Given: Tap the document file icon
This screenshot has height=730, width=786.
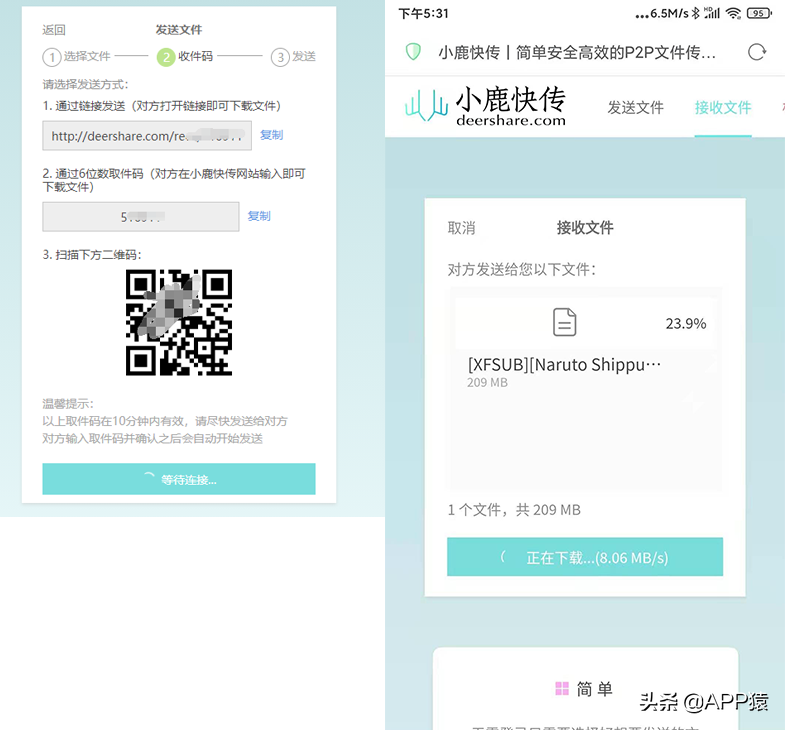Looking at the screenshot, I should tap(564, 322).
